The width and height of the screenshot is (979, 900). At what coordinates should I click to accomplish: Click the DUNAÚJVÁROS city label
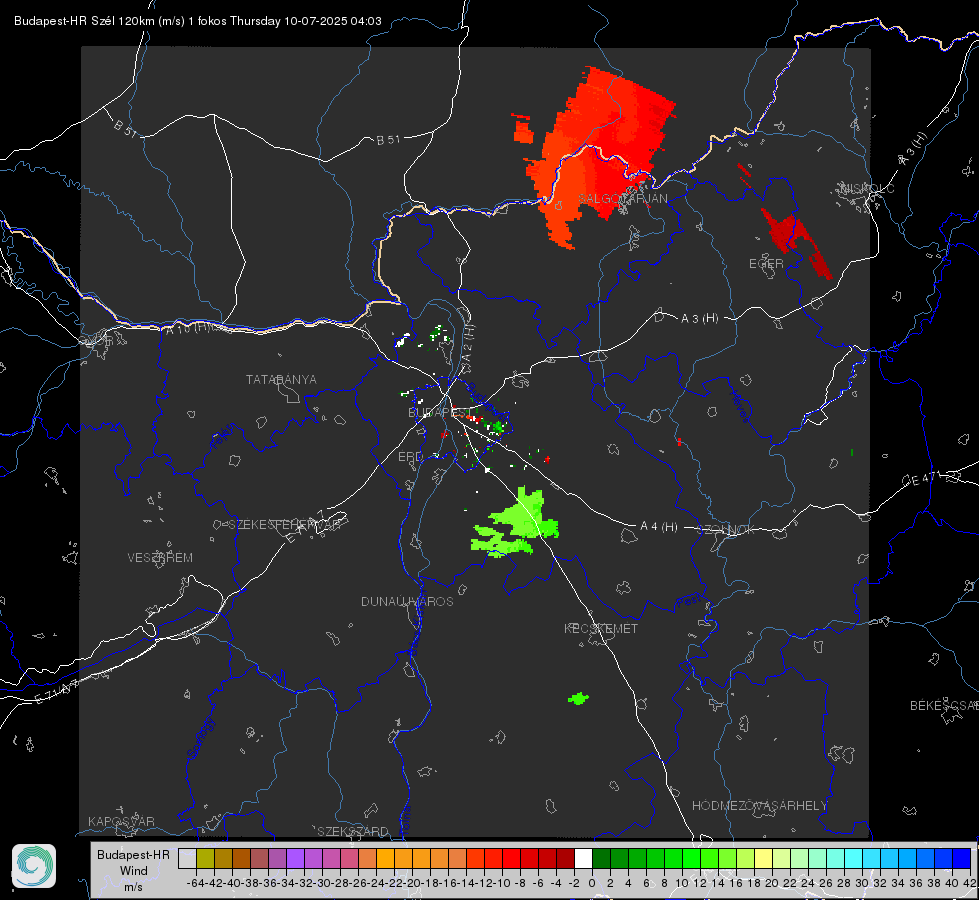pos(407,601)
